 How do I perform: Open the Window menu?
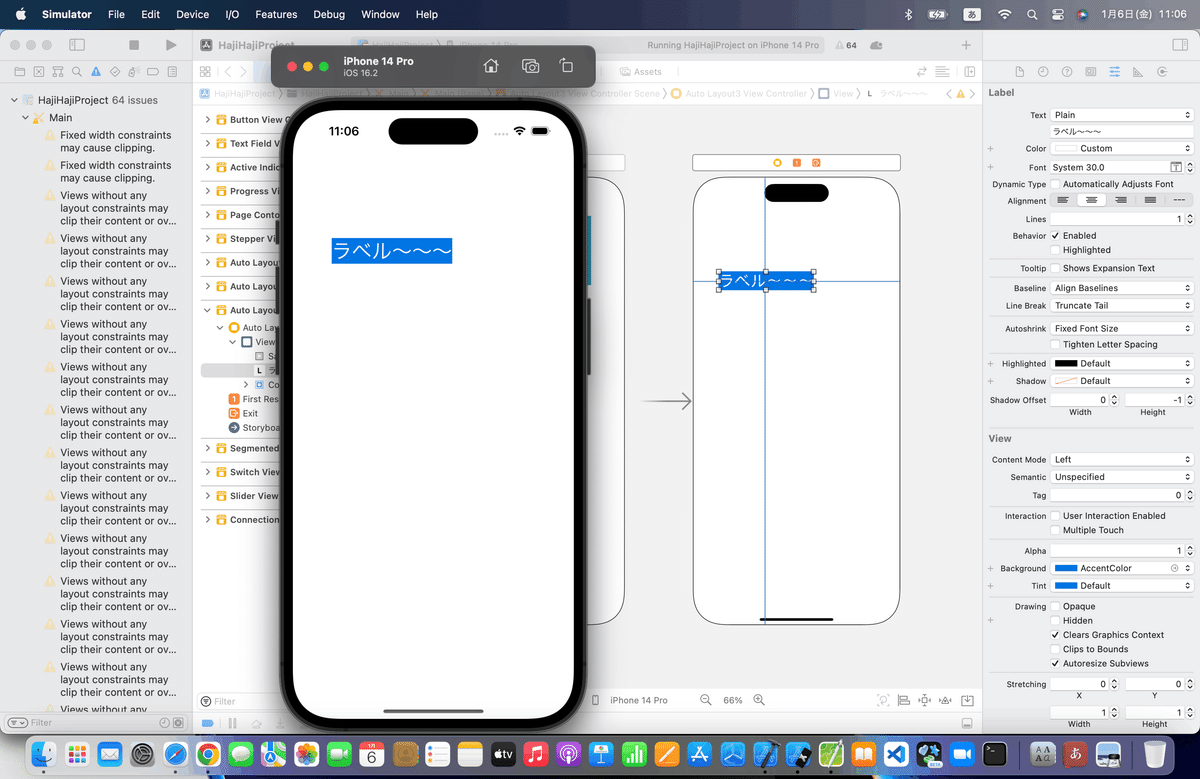pos(380,14)
